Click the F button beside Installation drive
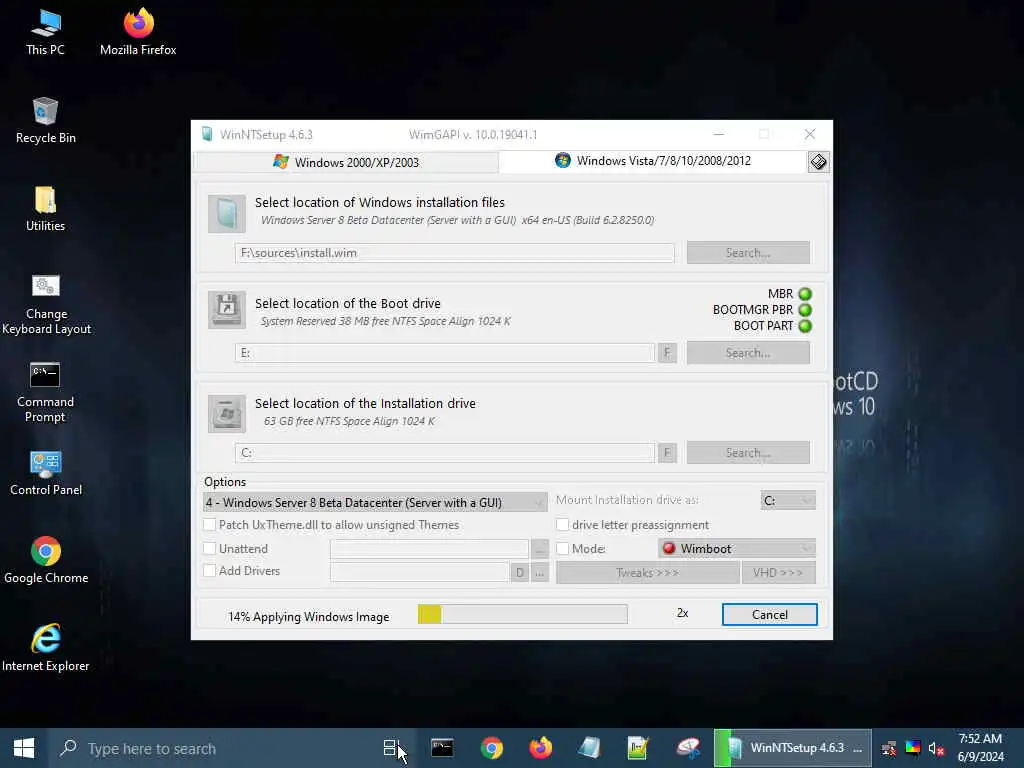Viewport: 1024px width, 768px height. point(667,453)
